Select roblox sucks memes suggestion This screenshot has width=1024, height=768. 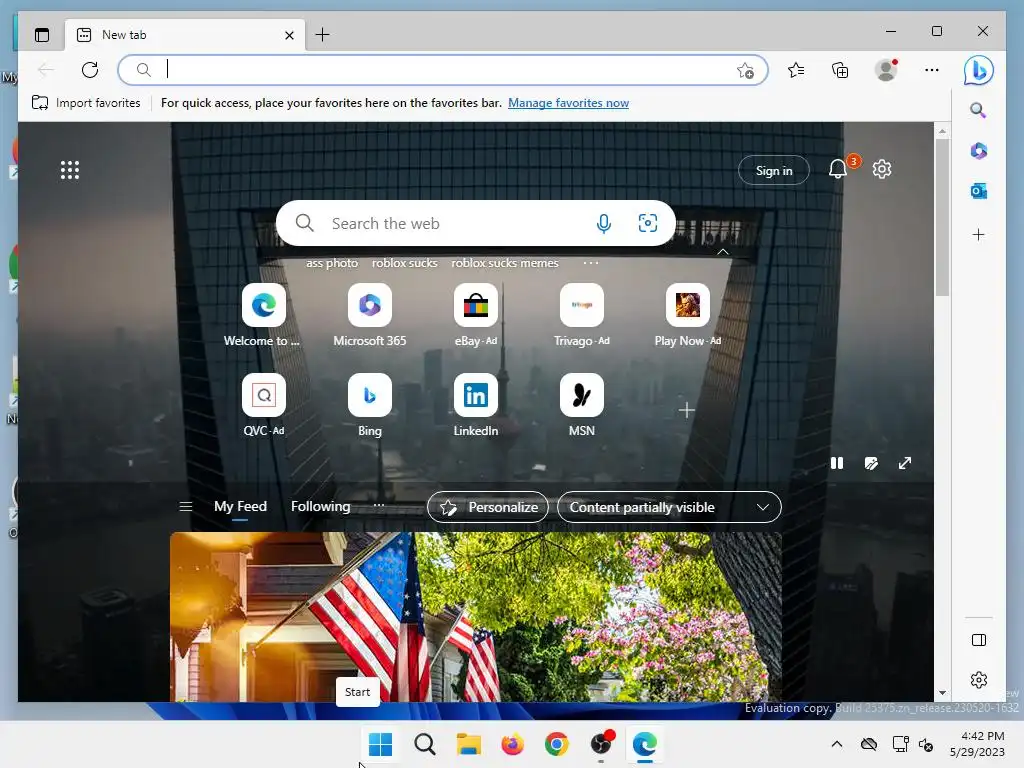pyautogui.click(x=505, y=263)
